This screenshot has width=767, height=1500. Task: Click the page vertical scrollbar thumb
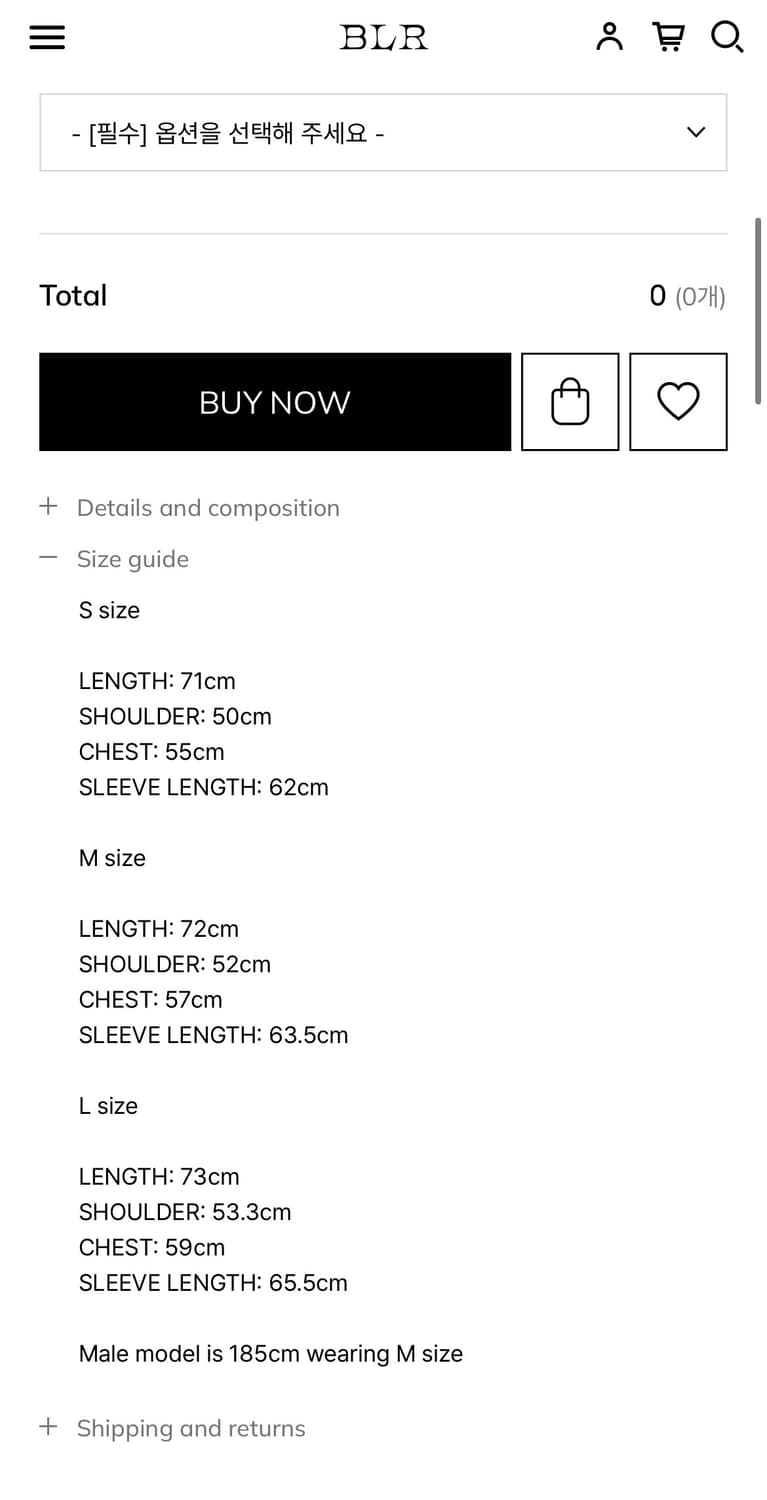[x=758, y=310]
